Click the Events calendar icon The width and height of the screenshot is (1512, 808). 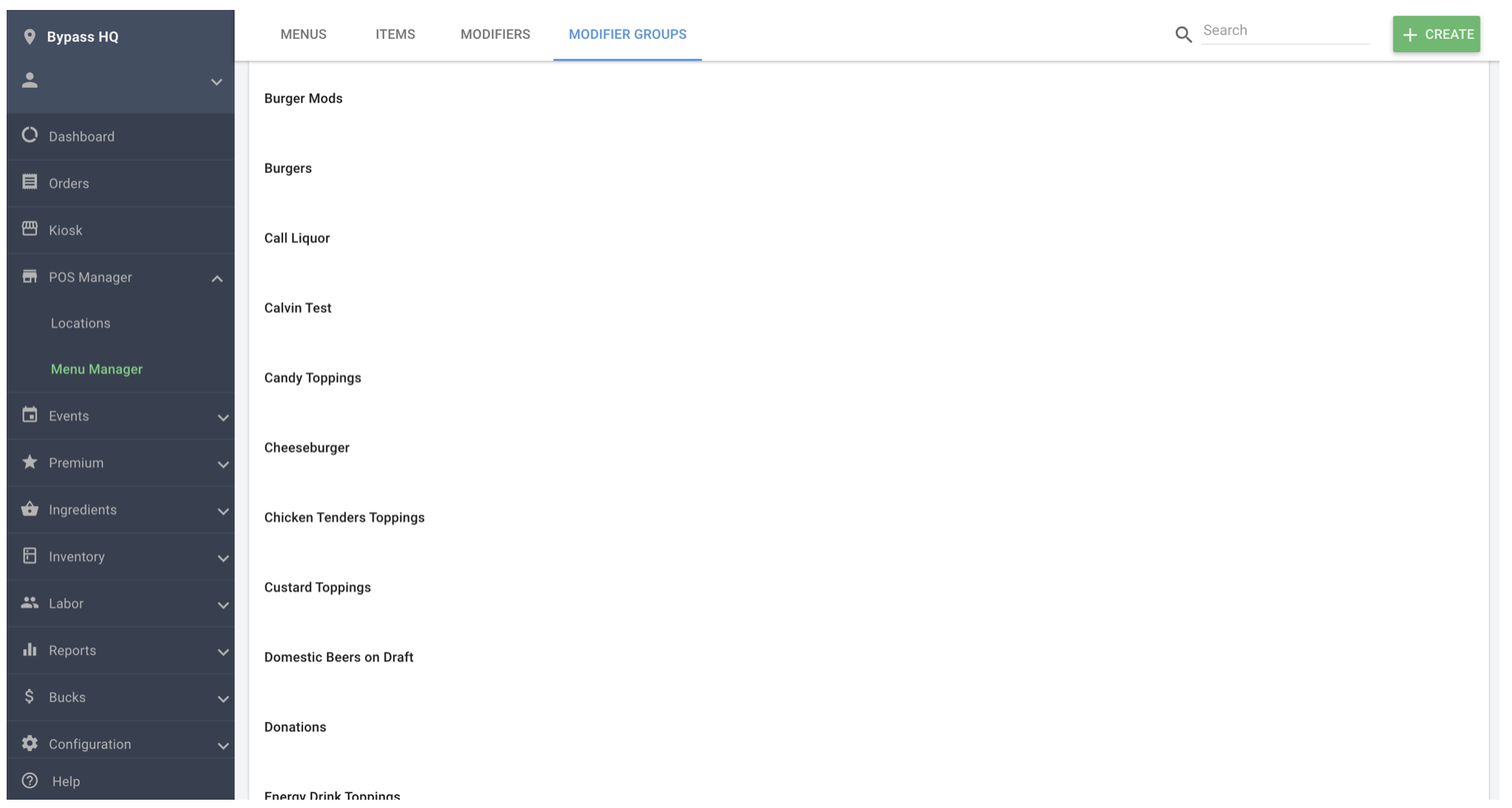30,415
